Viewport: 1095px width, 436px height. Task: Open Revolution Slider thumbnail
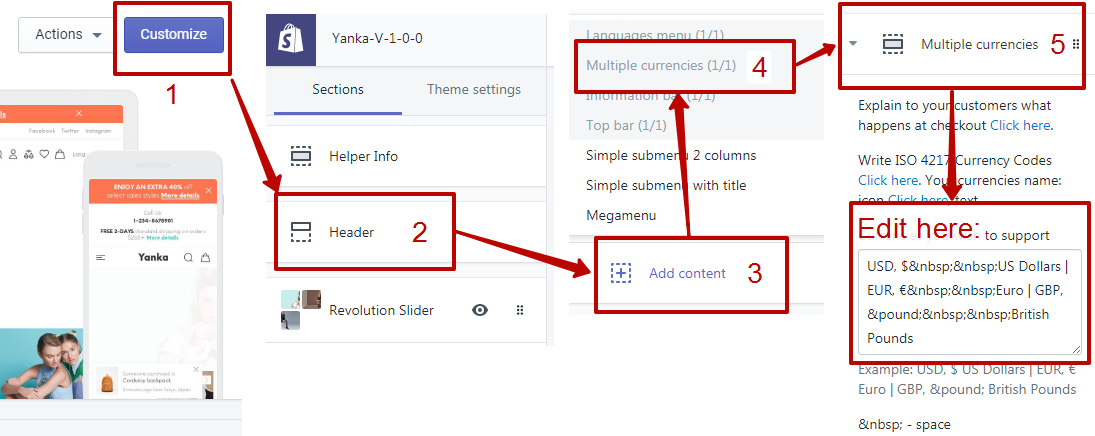(x=301, y=310)
